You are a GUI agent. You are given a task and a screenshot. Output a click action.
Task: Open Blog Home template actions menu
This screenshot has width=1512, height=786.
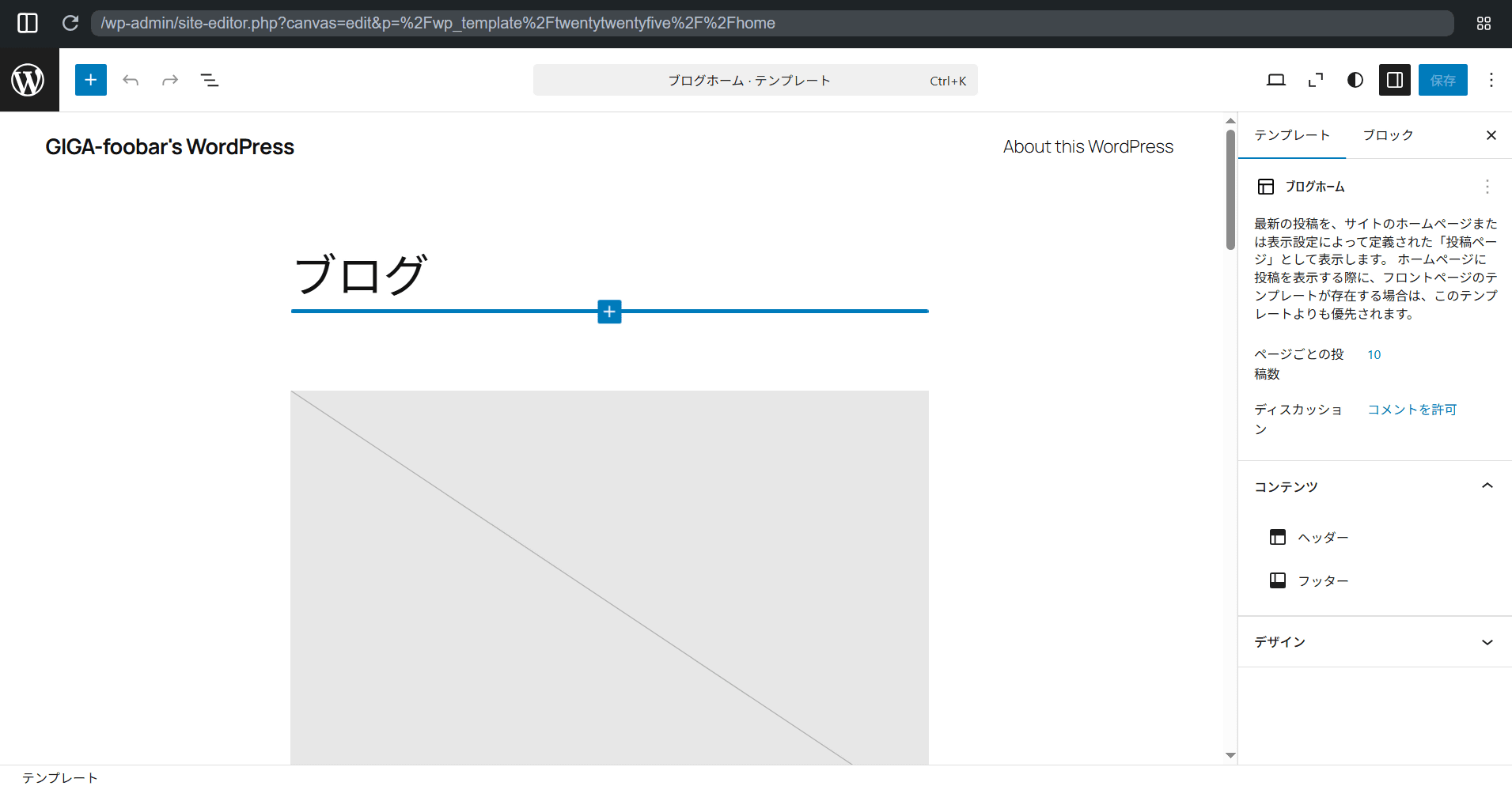point(1487,187)
